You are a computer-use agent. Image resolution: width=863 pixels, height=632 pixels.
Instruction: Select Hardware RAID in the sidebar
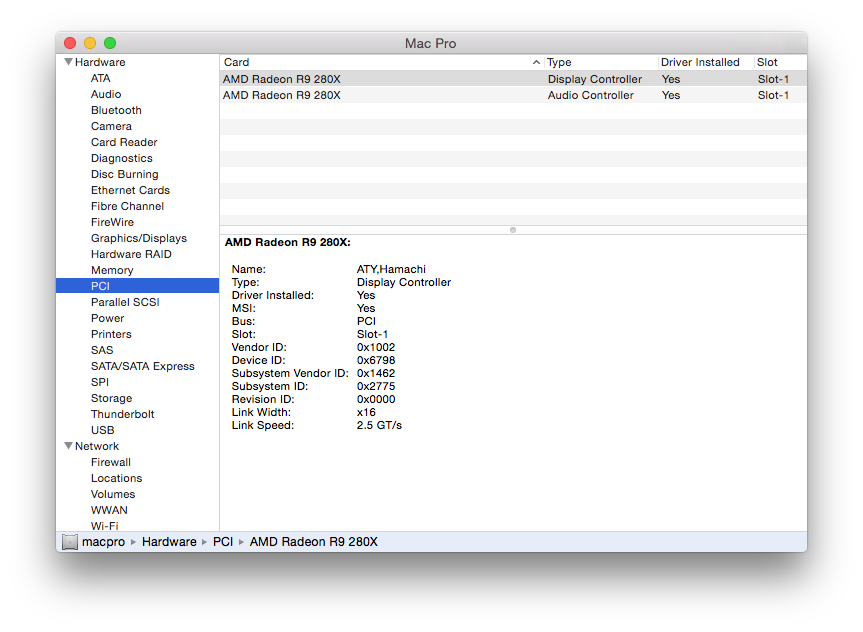click(x=131, y=254)
